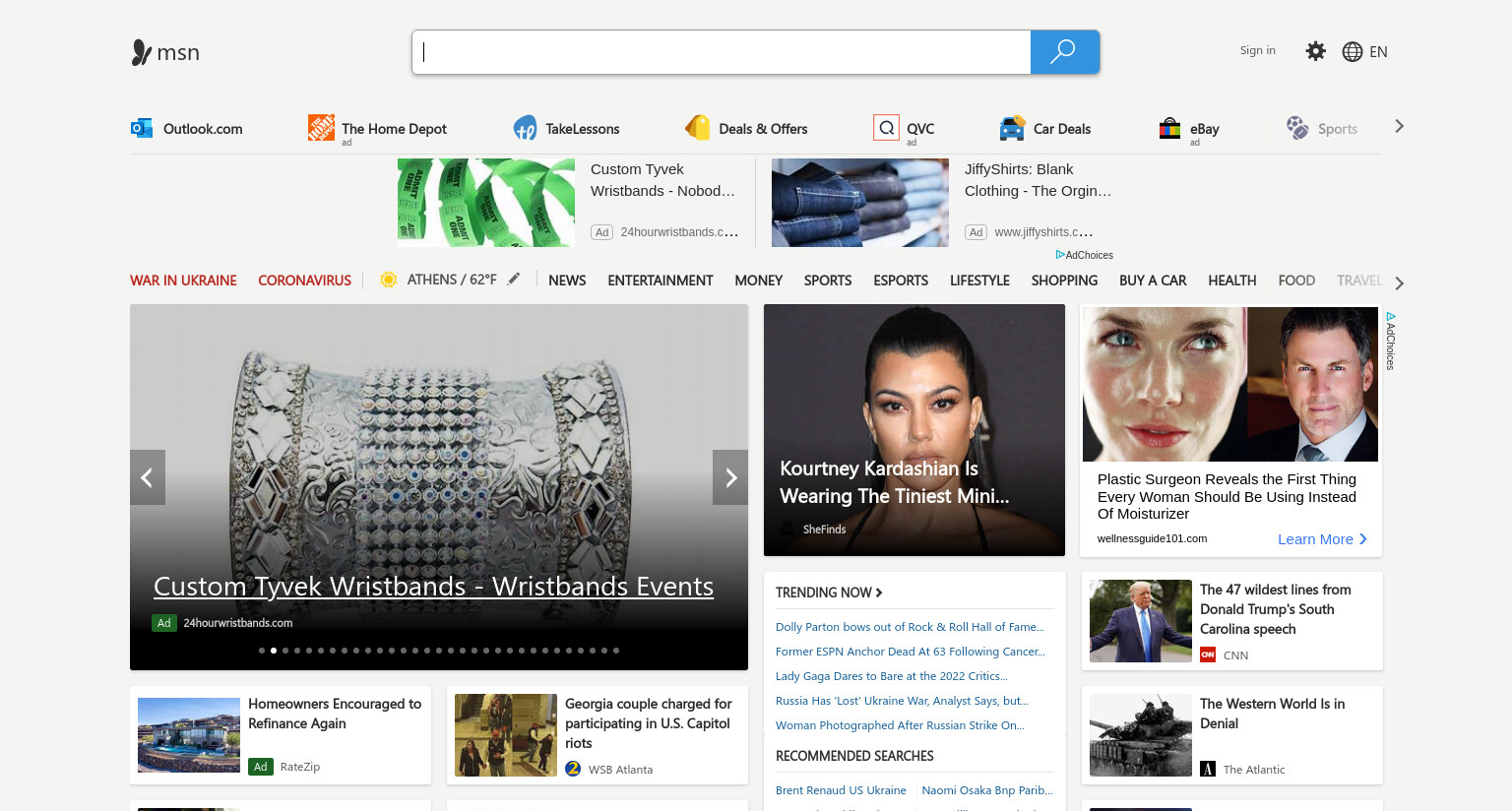Click the Sign in link
This screenshot has width=1512, height=811.
pos(1257,50)
